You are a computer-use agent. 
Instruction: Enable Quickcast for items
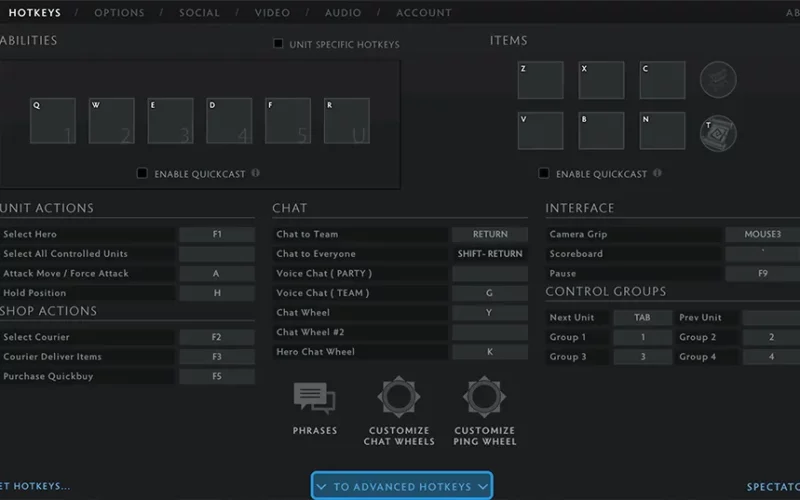tap(544, 173)
